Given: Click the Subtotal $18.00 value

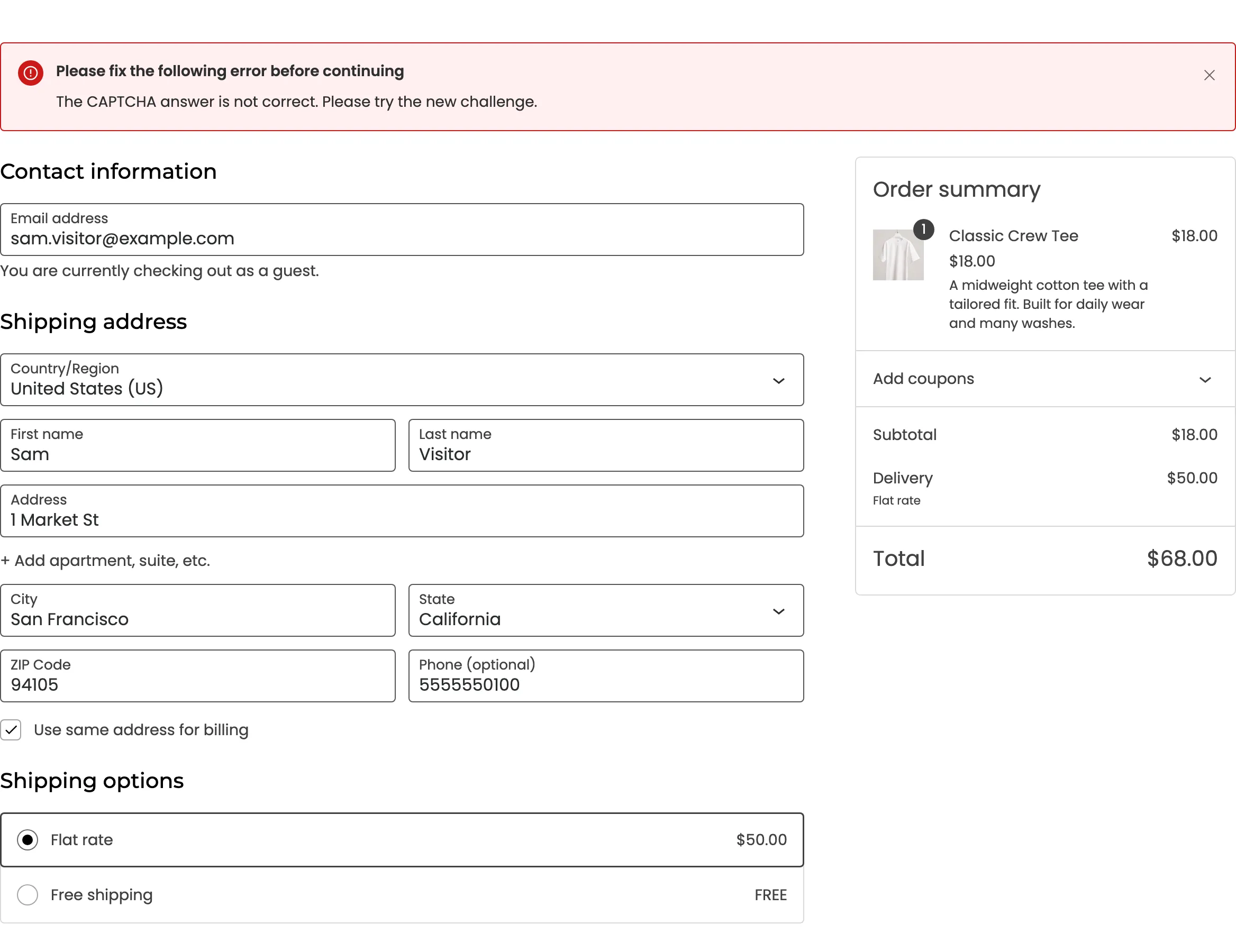Looking at the screenshot, I should tap(1194, 434).
